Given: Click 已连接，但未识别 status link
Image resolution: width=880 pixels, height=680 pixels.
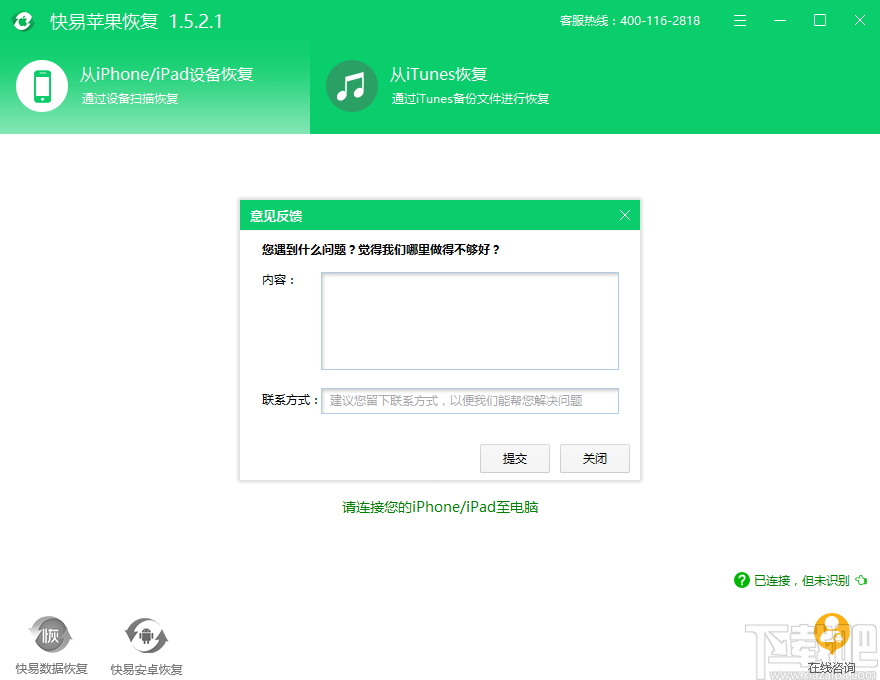Looking at the screenshot, I should tap(801, 581).
